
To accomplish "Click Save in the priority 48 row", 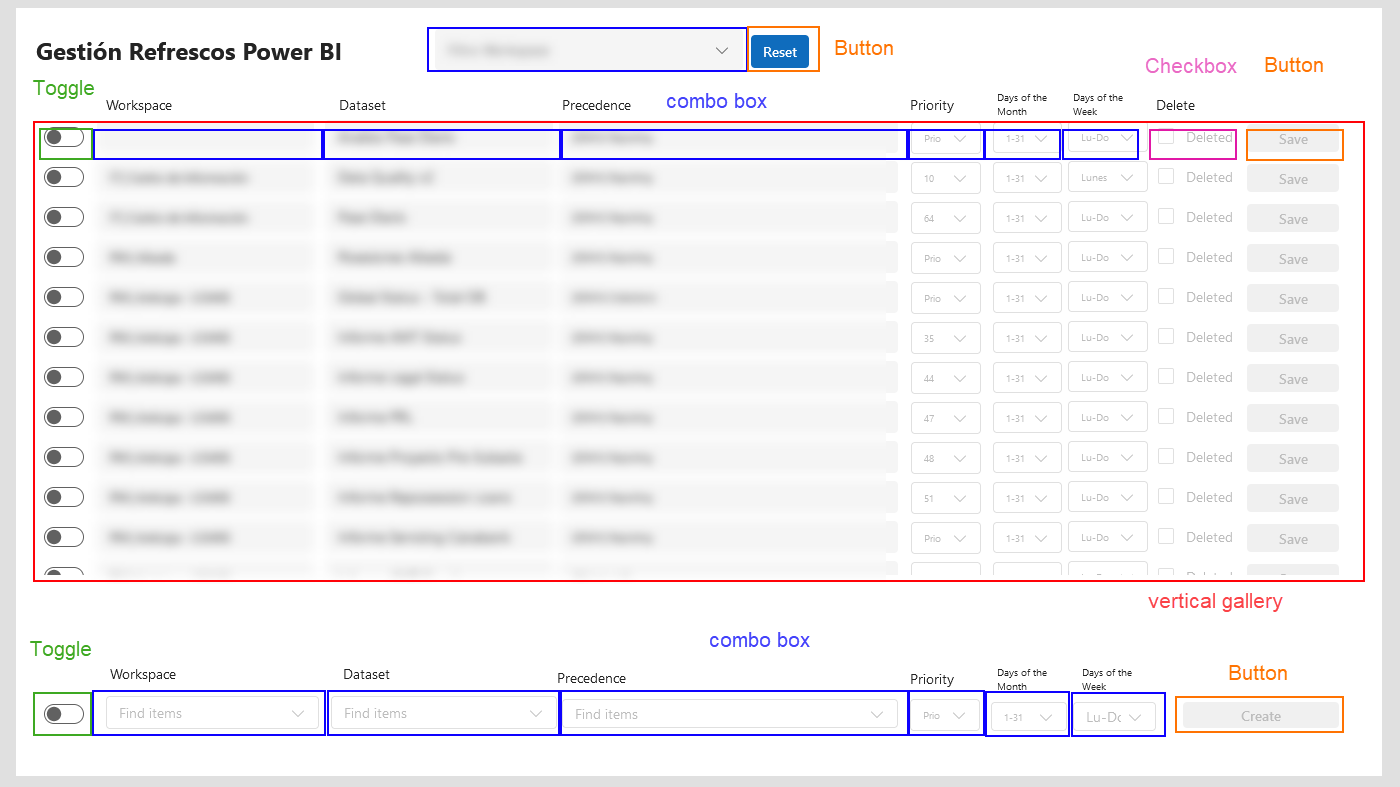I will coord(1292,459).
